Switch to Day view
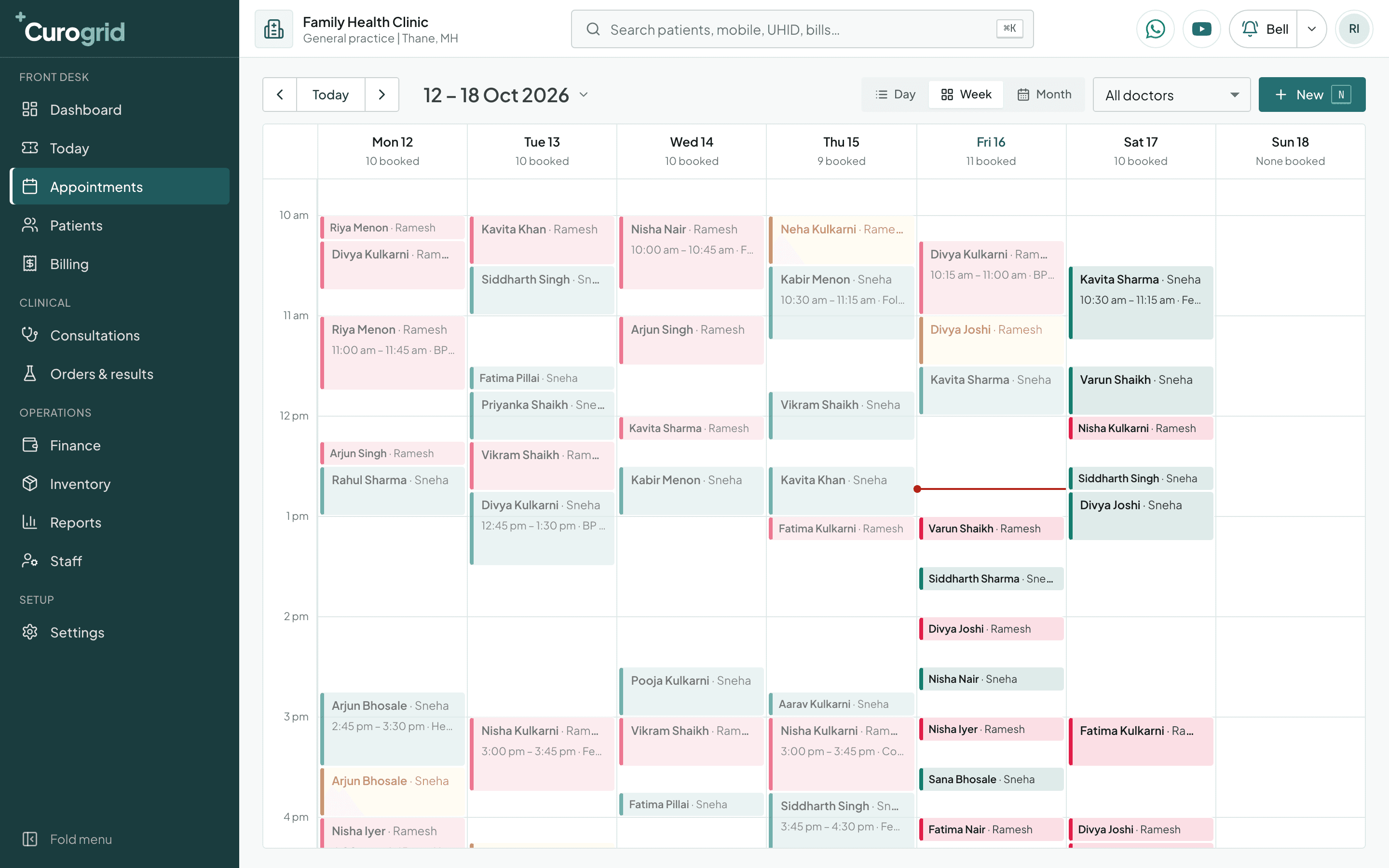1389x868 pixels. pos(896,94)
